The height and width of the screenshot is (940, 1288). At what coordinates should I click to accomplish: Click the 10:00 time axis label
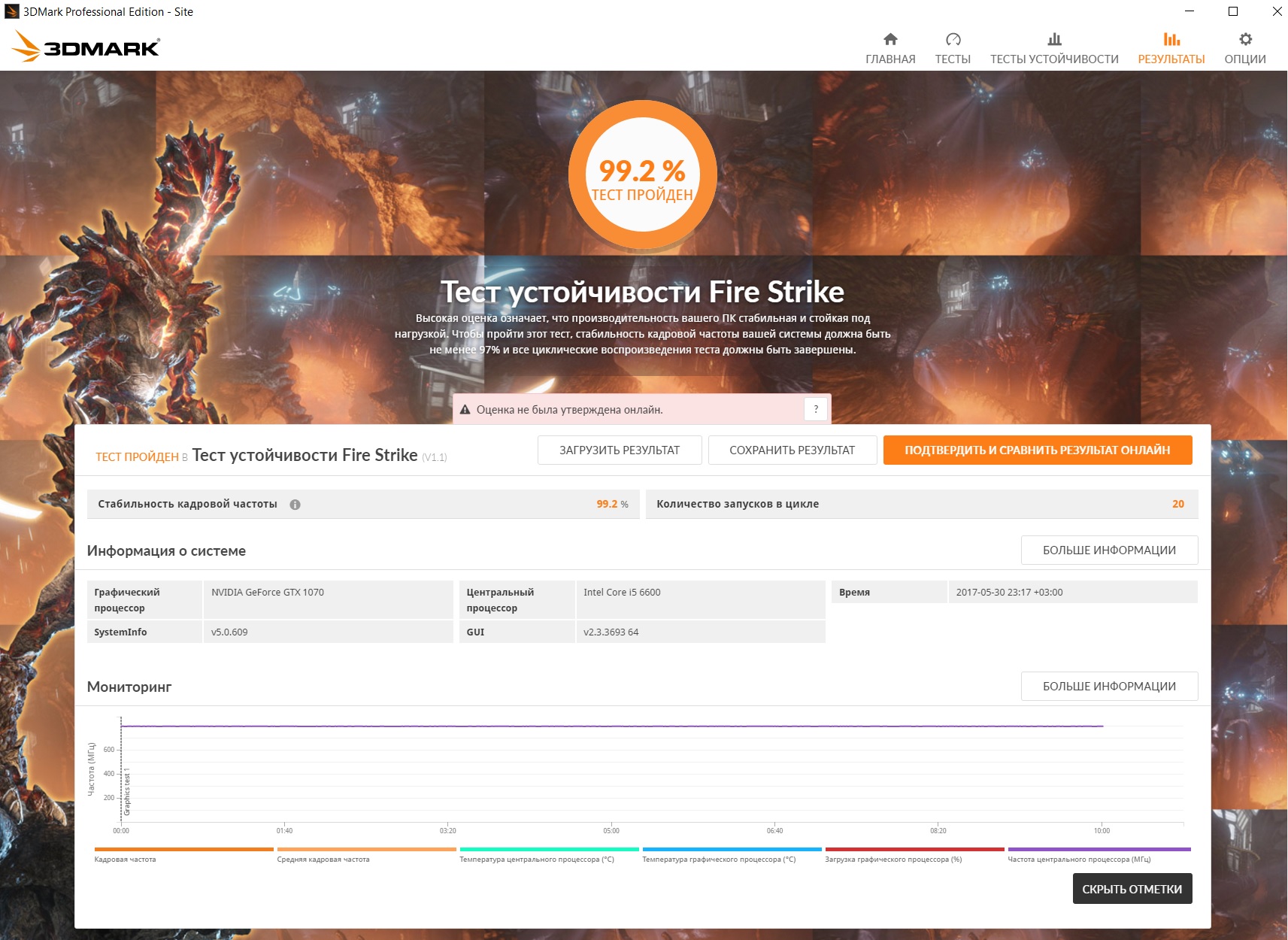coord(1102,831)
